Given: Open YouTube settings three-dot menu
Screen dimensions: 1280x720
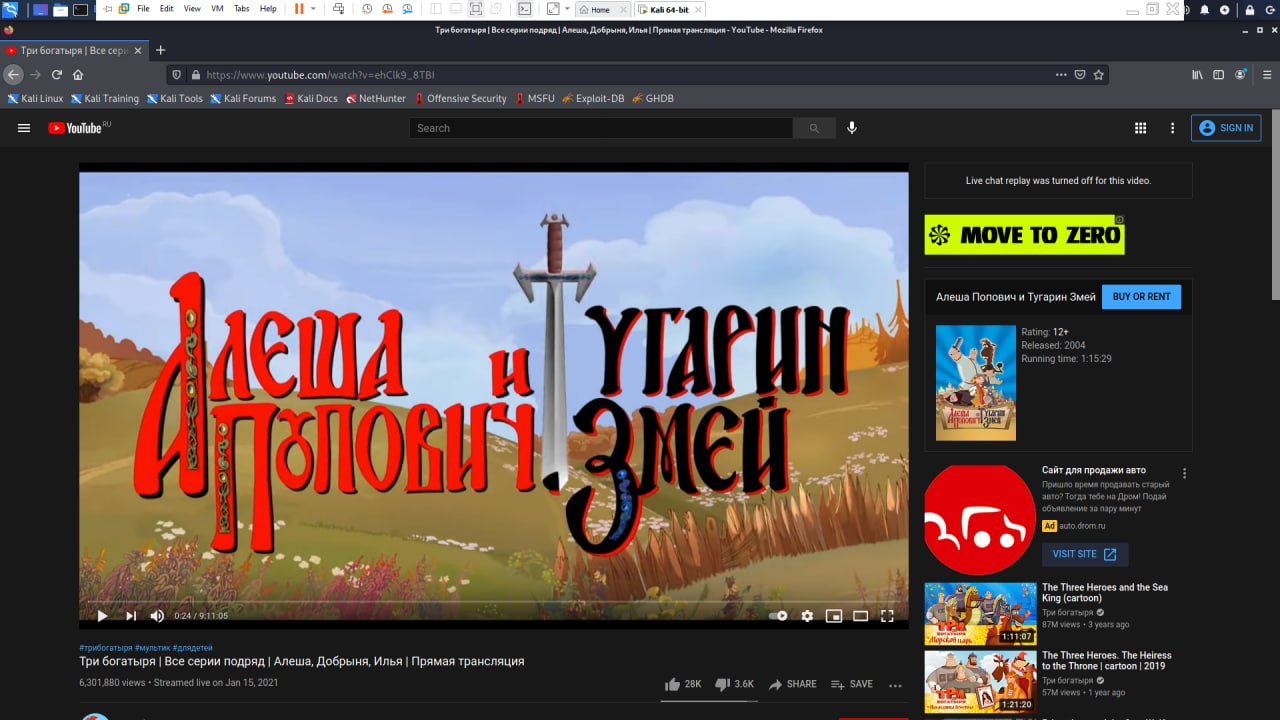Looking at the screenshot, I should click(1172, 128).
